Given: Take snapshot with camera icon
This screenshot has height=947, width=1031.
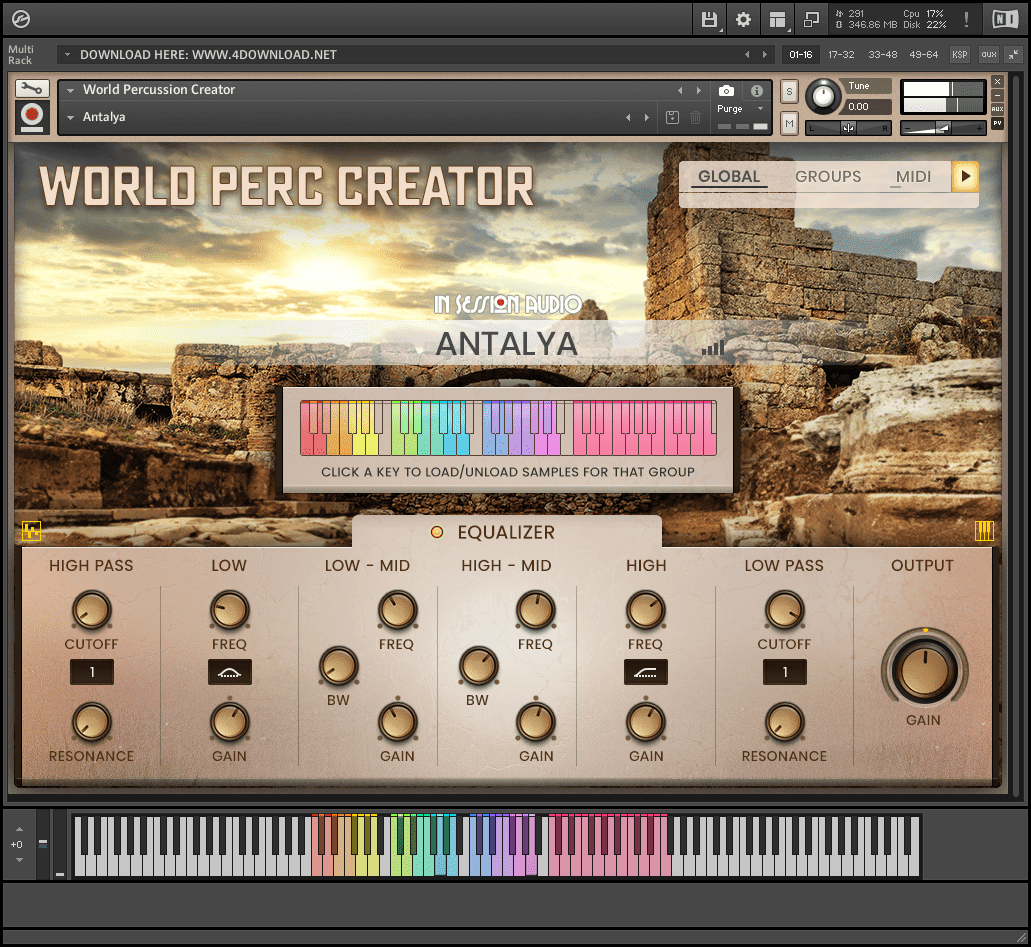Looking at the screenshot, I should pos(726,91).
